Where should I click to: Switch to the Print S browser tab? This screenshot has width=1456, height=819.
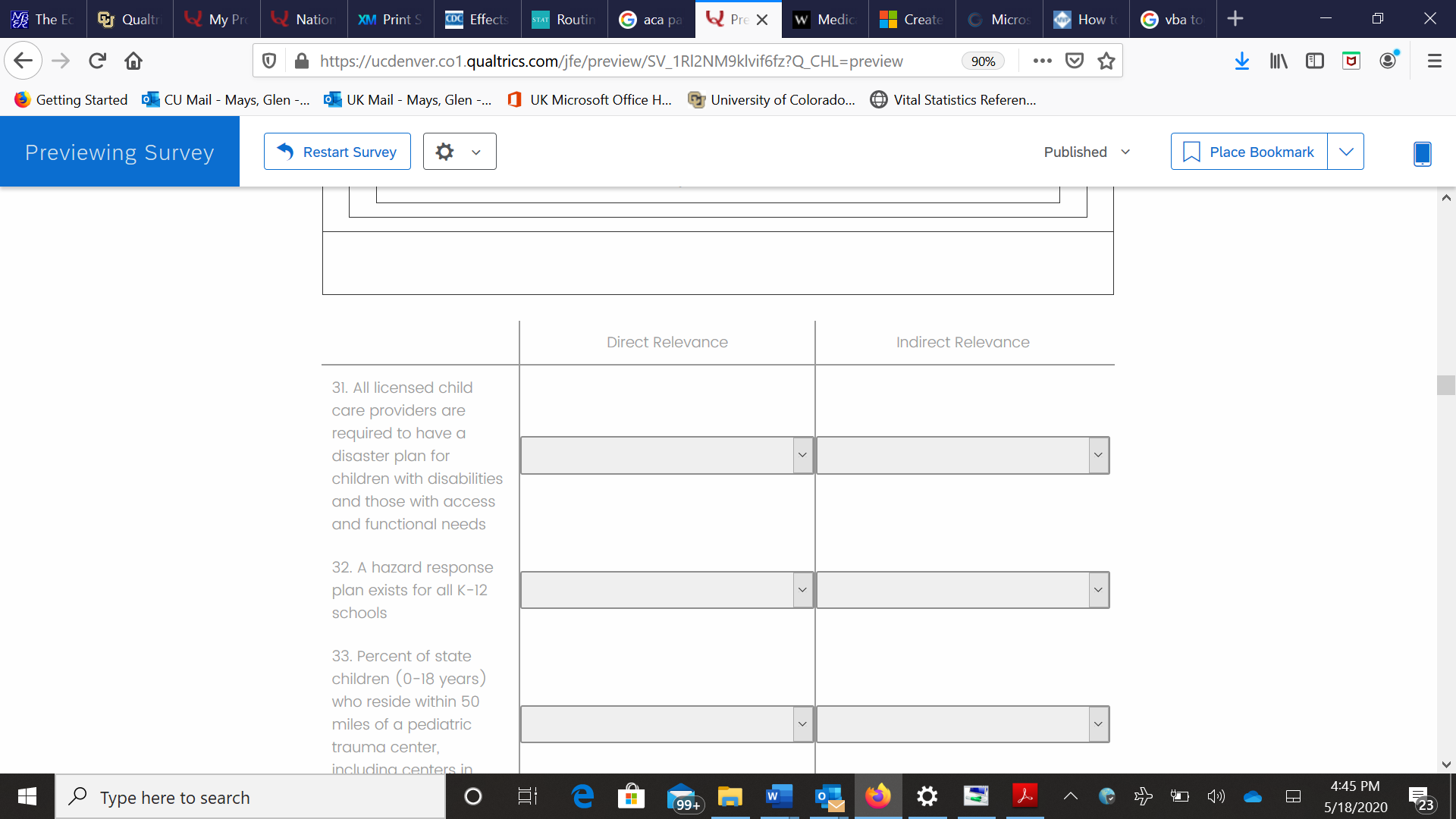point(391,19)
